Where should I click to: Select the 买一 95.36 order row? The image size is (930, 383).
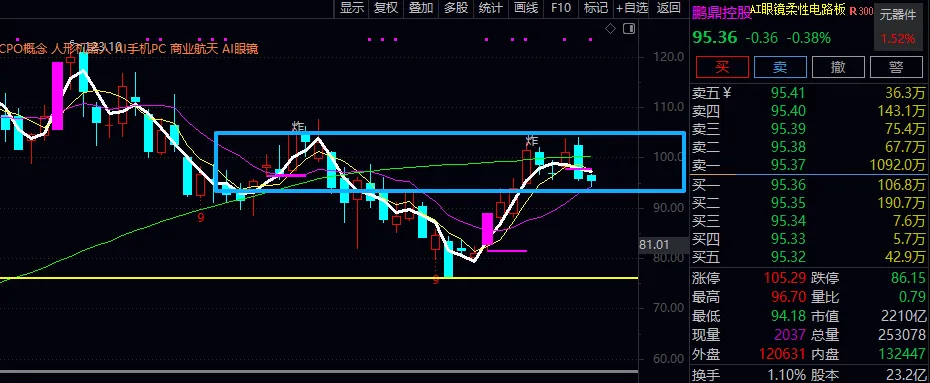[808, 185]
